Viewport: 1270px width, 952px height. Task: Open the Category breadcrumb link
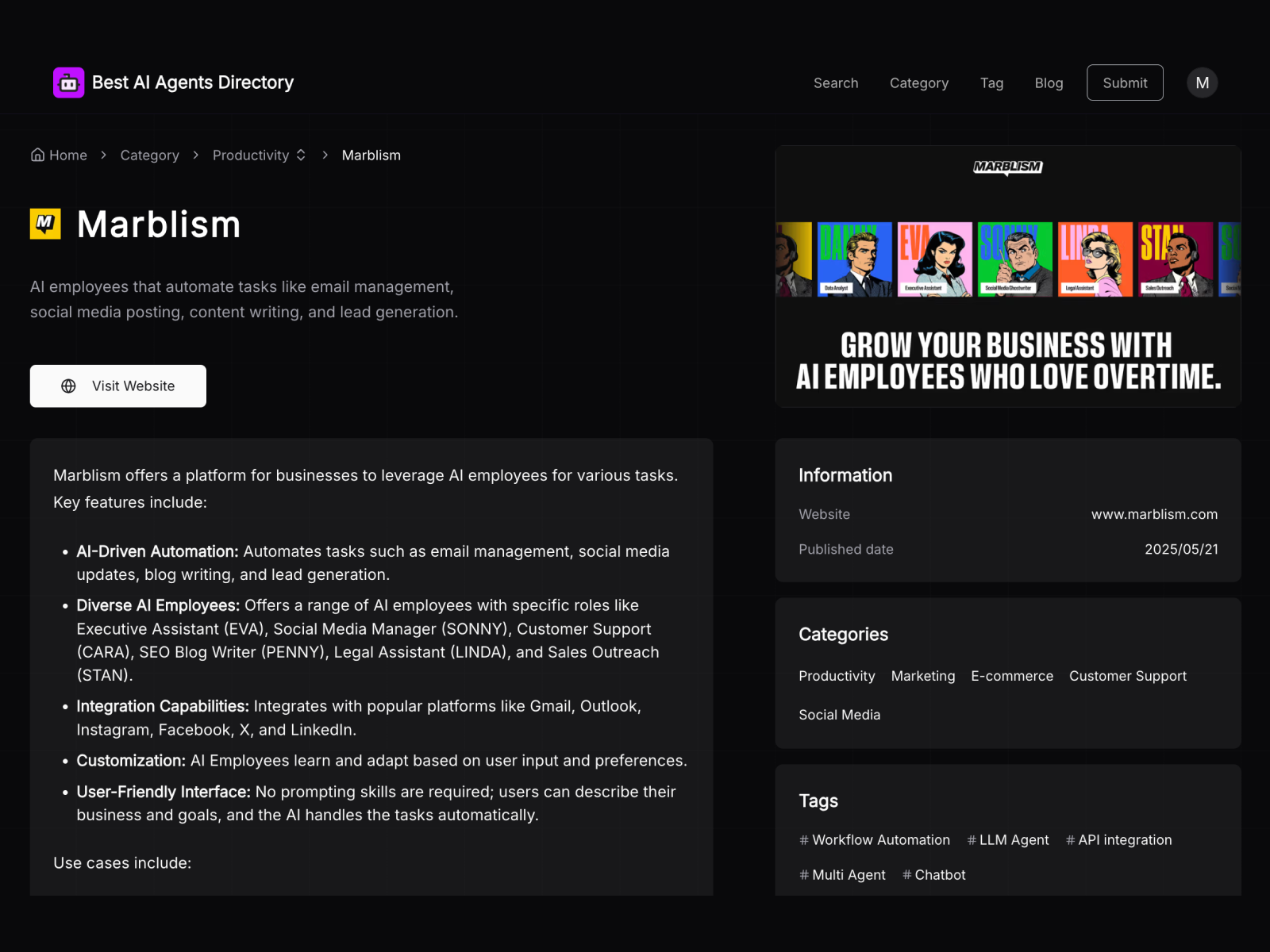[x=149, y=155]
